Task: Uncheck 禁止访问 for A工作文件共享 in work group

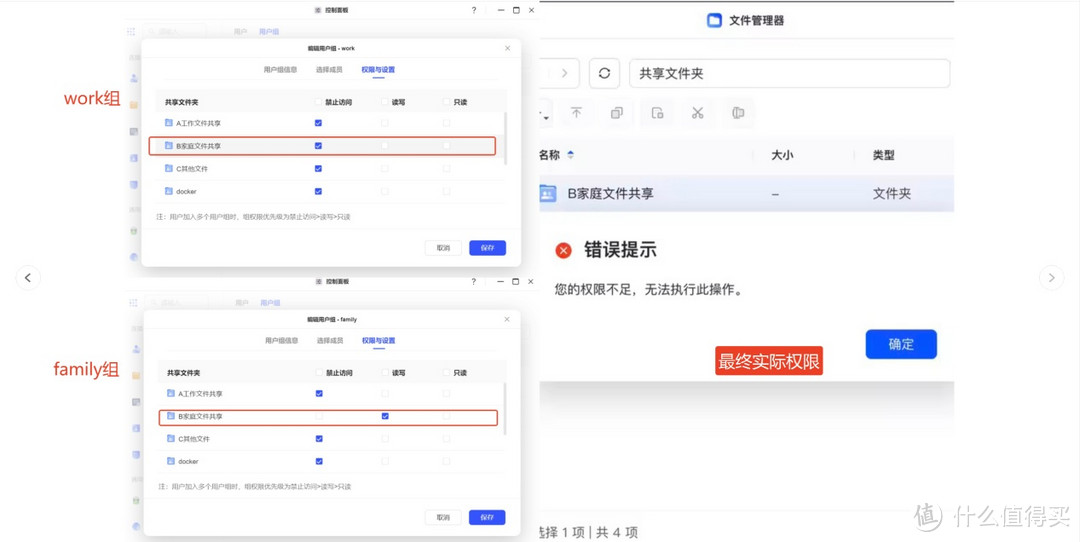Action: pos(318,123)
